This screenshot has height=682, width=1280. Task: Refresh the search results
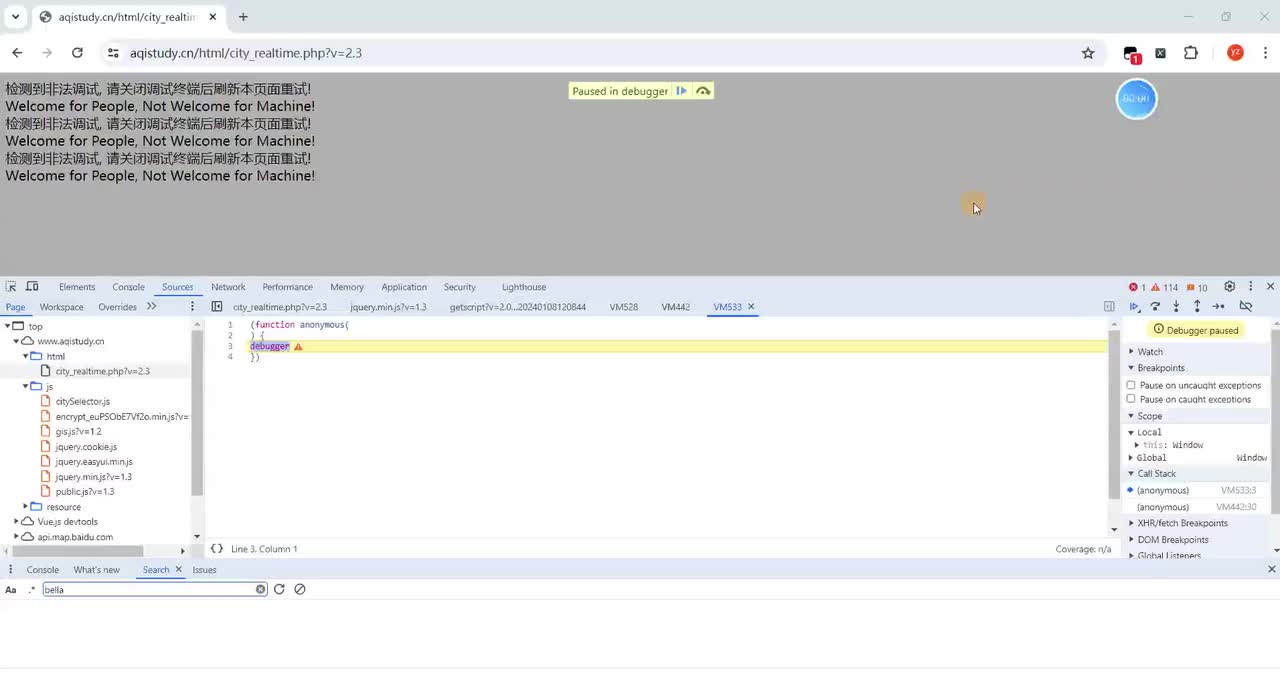(279, 590)
